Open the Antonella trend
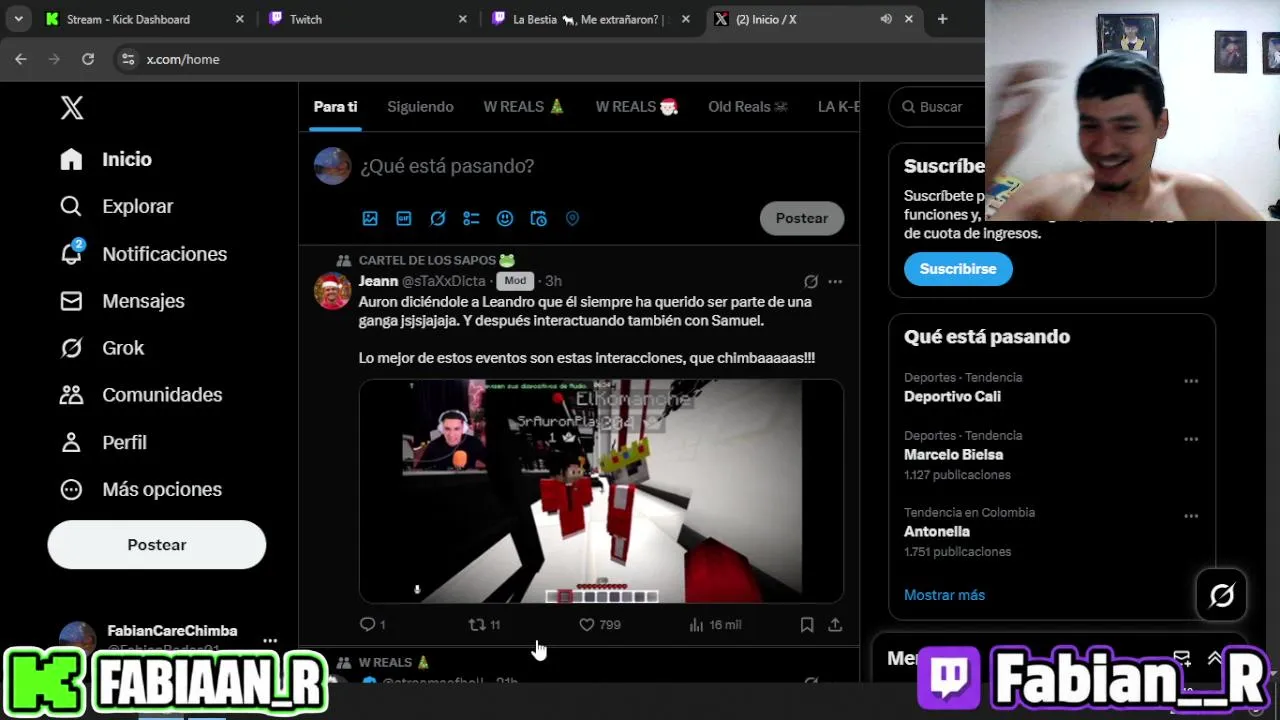This screenshot has height=720, width=1280. coord(937,531)
